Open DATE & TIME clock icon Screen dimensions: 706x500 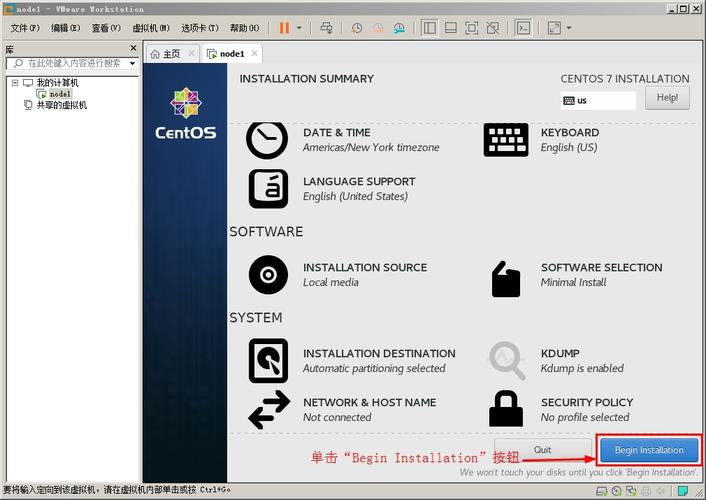pyautogui.click(x=267, y=140)
